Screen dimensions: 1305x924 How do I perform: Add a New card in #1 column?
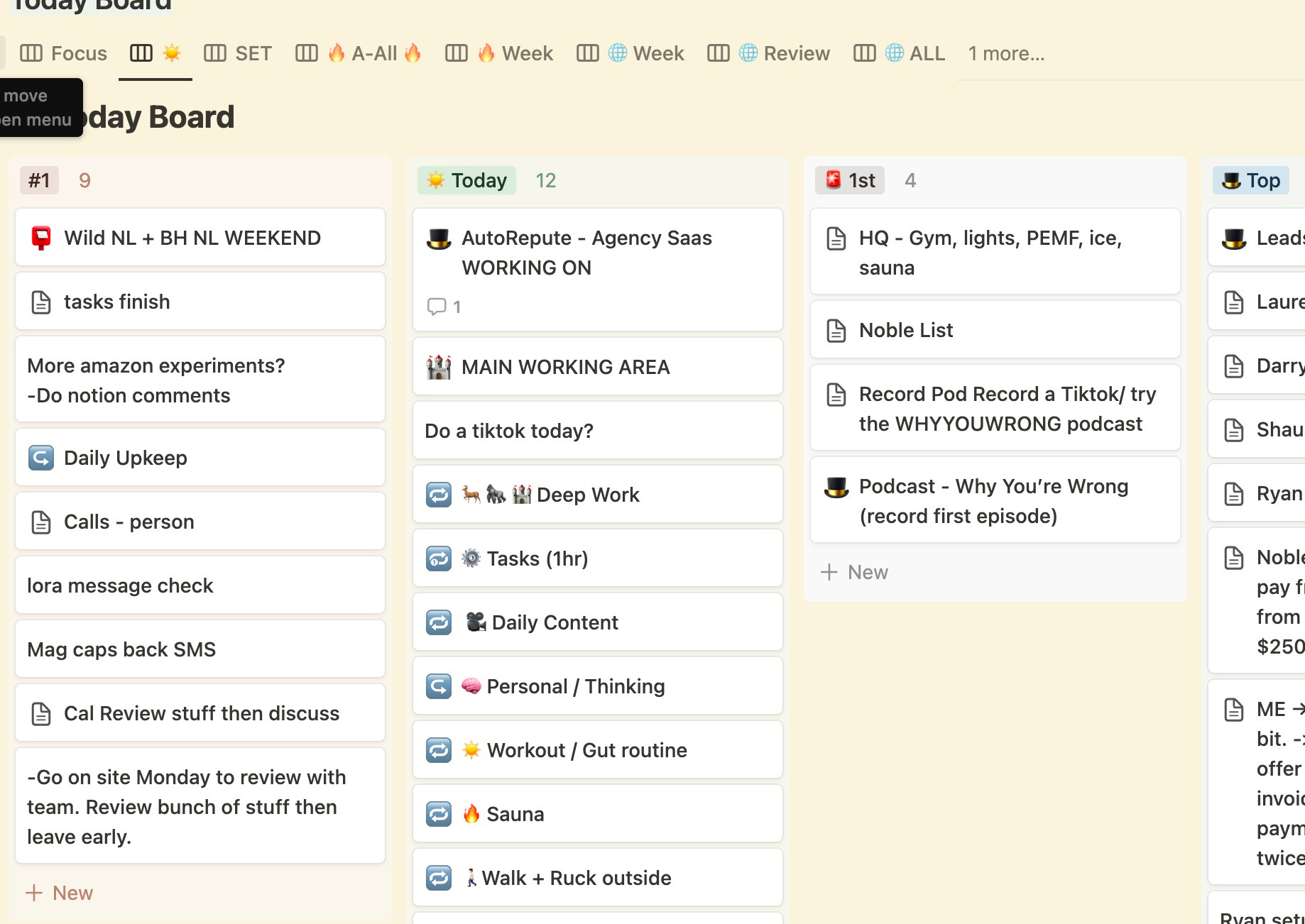tap(60, 893)
